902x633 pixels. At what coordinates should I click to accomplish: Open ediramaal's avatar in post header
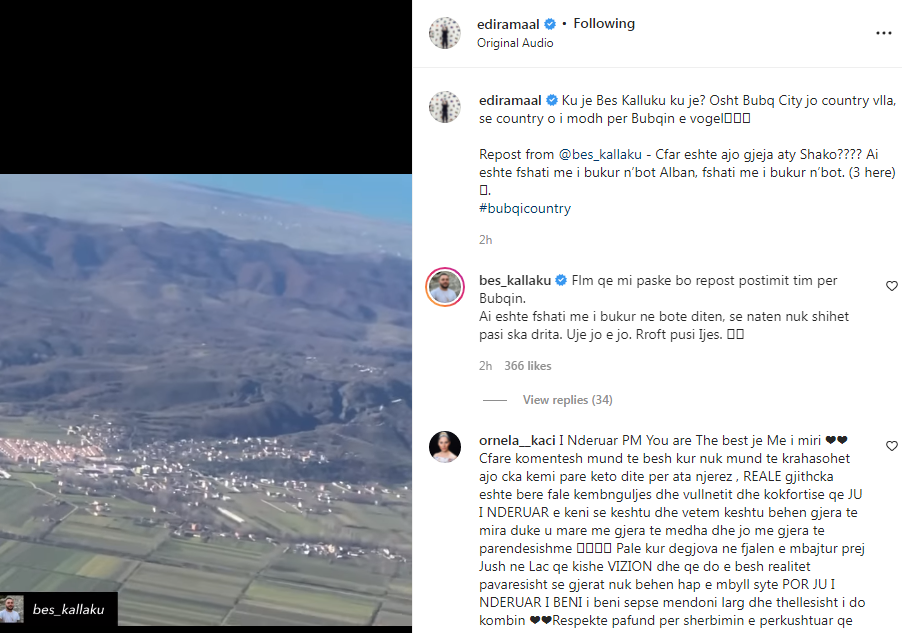click(444, 33)
